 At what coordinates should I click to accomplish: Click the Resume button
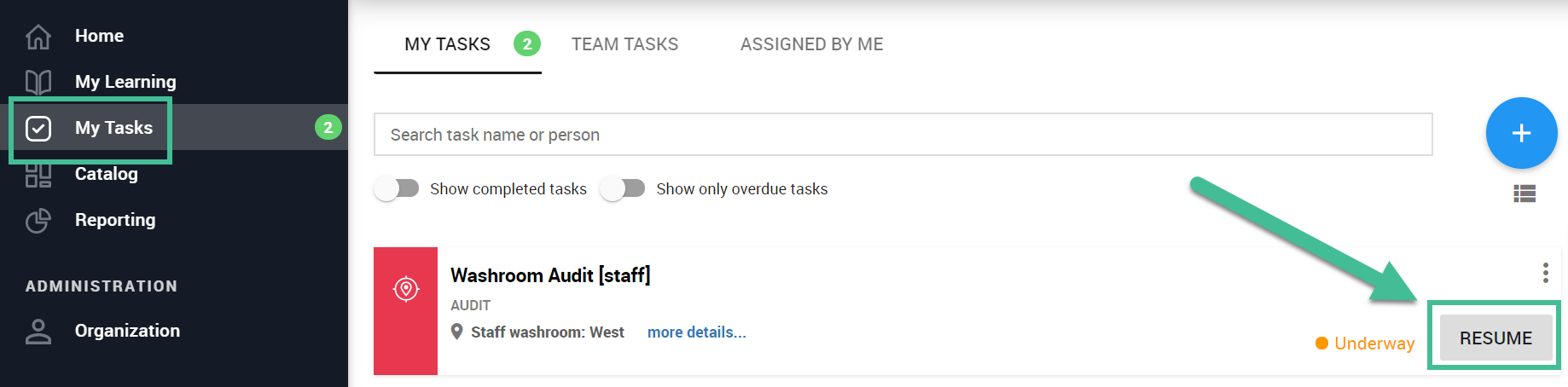(1495, 338)
